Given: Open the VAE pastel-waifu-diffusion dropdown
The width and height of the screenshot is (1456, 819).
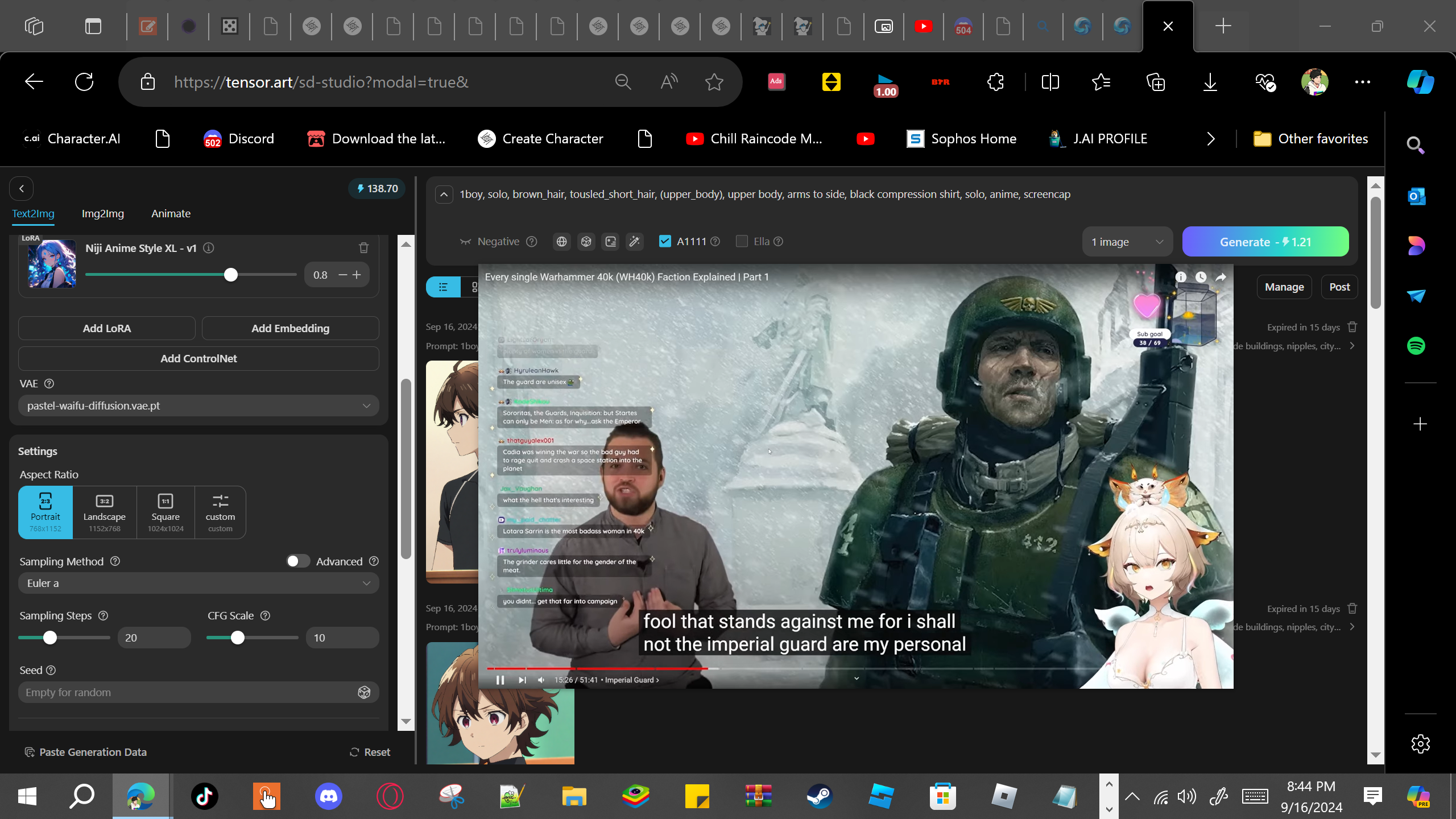Looking at the screenshot, I should click(x=198, y=406).
